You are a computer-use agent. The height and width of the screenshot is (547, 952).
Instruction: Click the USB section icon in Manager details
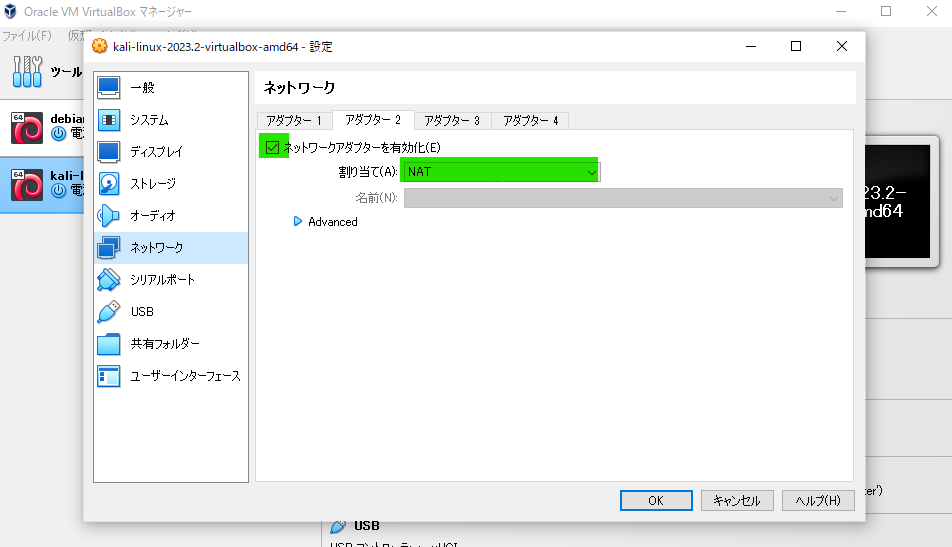coord(338,526)
